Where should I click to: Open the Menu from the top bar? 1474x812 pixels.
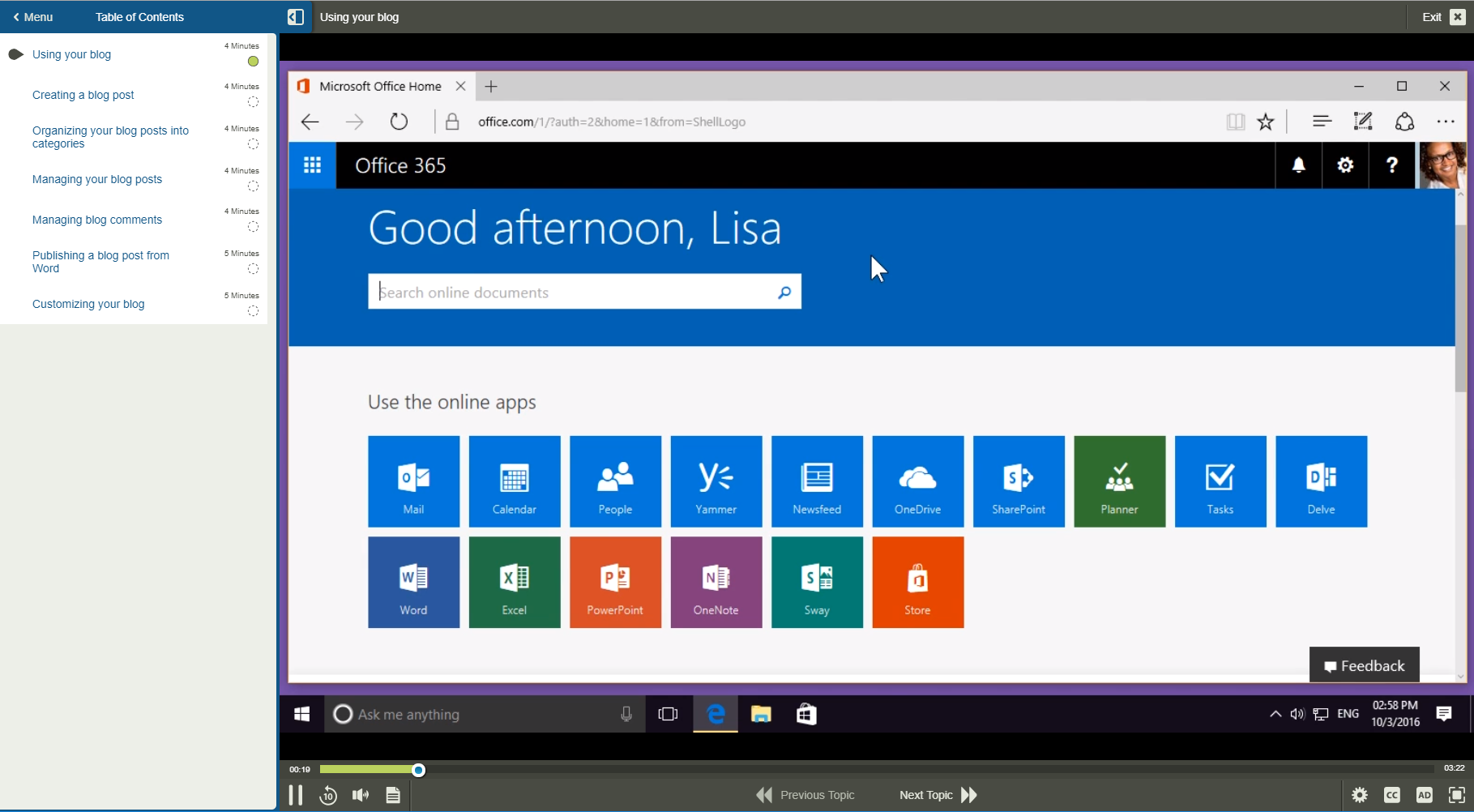[x=32, y=16]
